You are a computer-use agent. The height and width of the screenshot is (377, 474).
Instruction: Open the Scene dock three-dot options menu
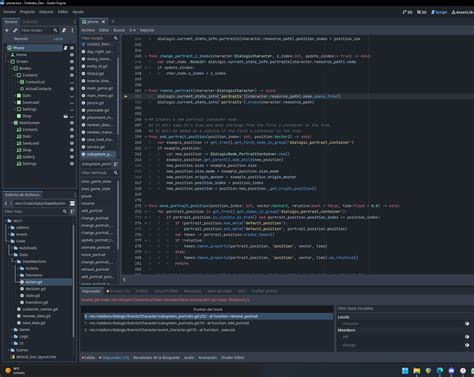pos(72,30)
